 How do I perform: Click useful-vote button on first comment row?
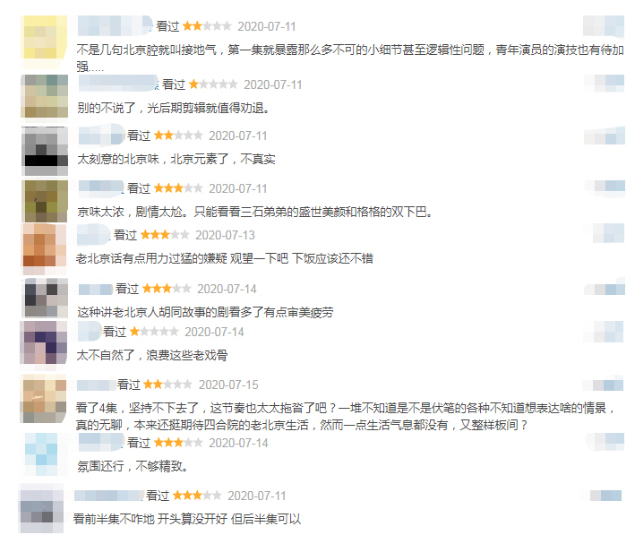point(603,26)
